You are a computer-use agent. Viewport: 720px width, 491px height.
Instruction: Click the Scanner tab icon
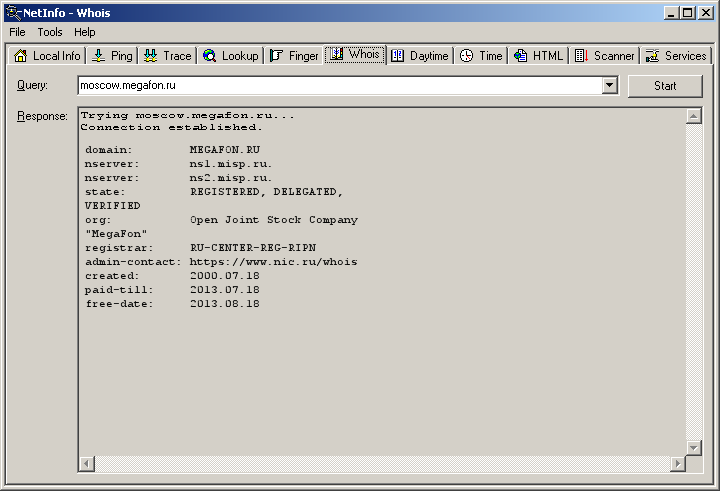581,56
